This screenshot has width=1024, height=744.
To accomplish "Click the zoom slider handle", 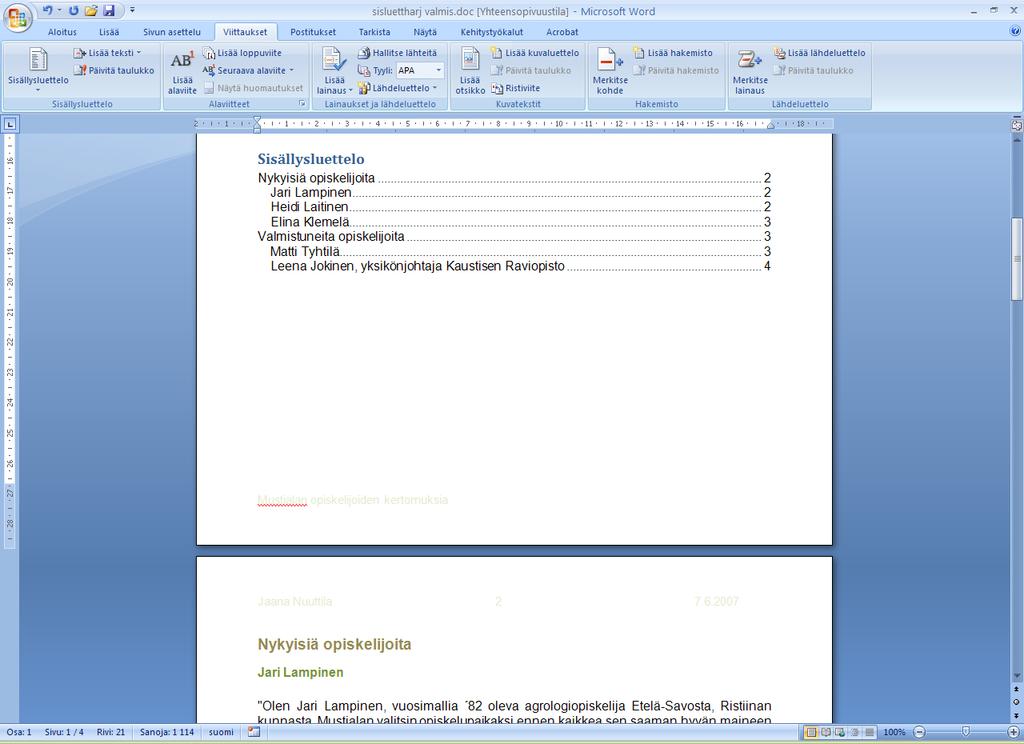I will 966,732.
